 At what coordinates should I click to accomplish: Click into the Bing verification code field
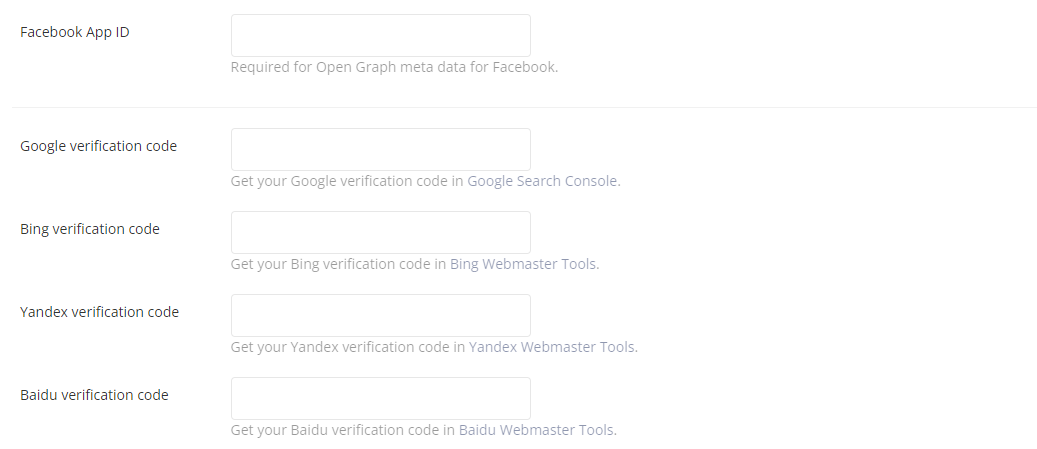coord(380,232)
